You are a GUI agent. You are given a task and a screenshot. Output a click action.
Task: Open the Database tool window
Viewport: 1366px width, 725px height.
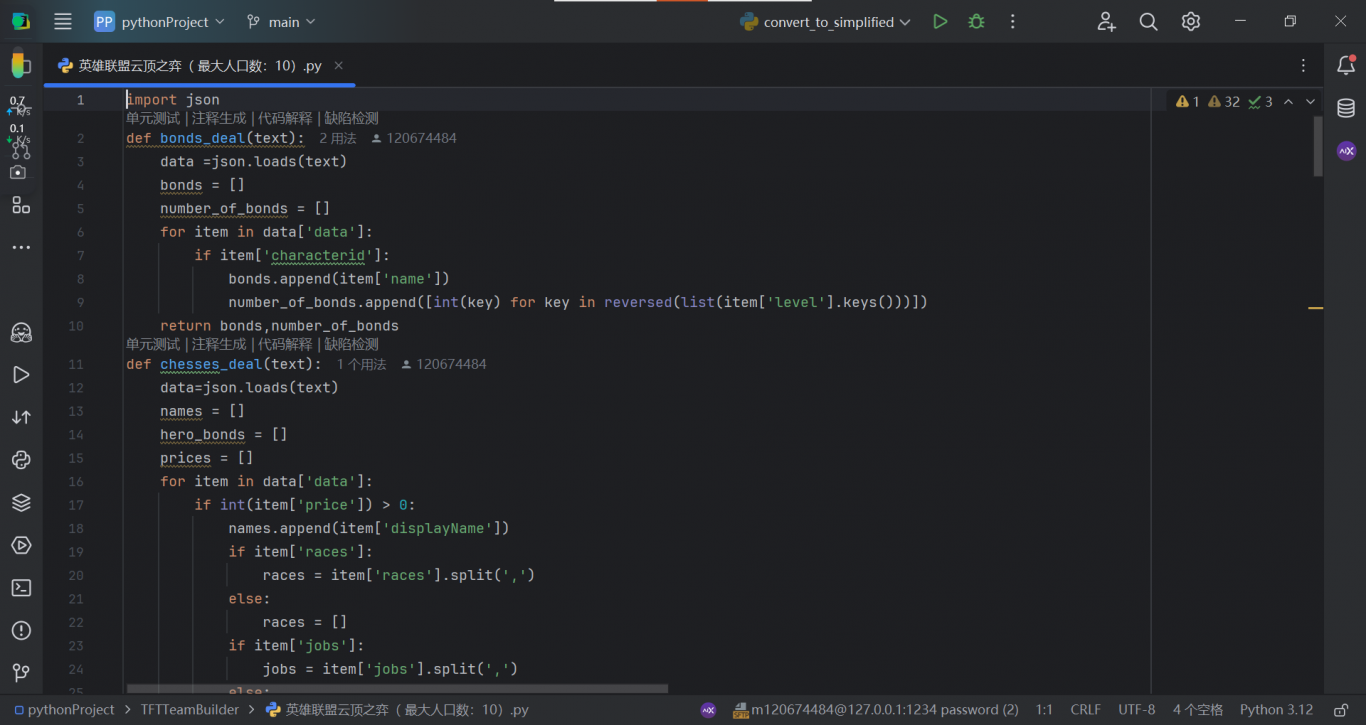[1346, 108]
